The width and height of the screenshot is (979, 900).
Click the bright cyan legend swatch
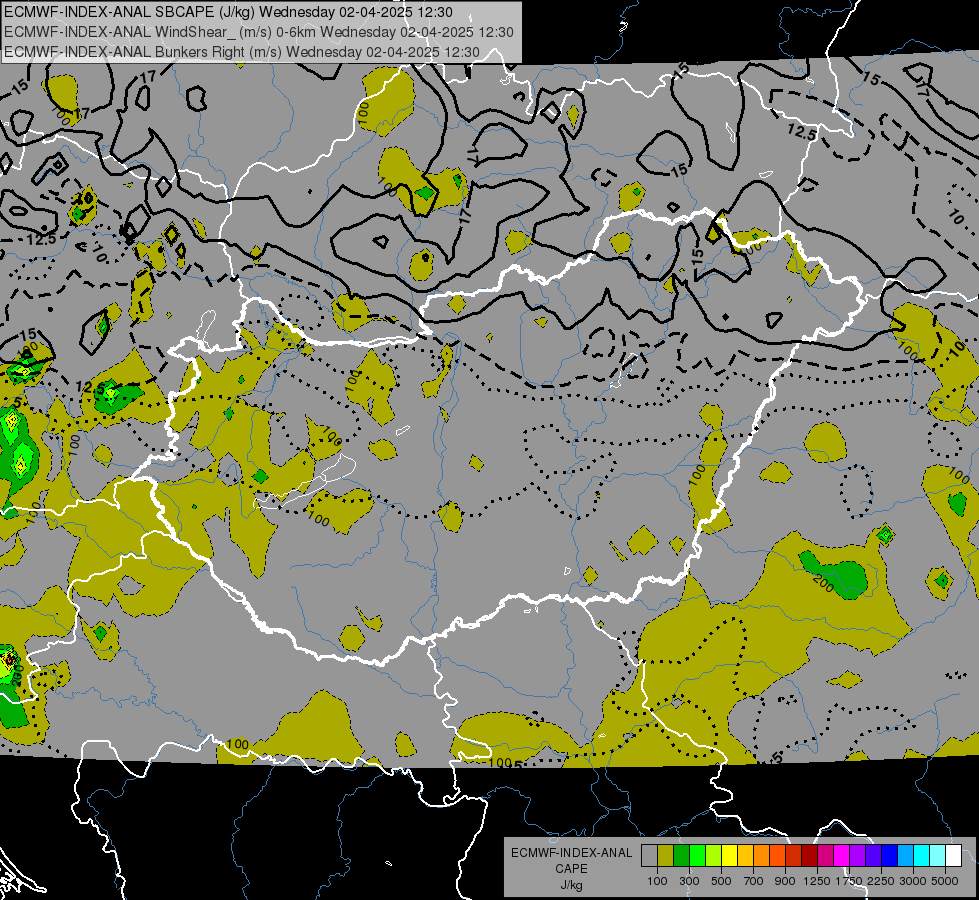click(922, 856)
